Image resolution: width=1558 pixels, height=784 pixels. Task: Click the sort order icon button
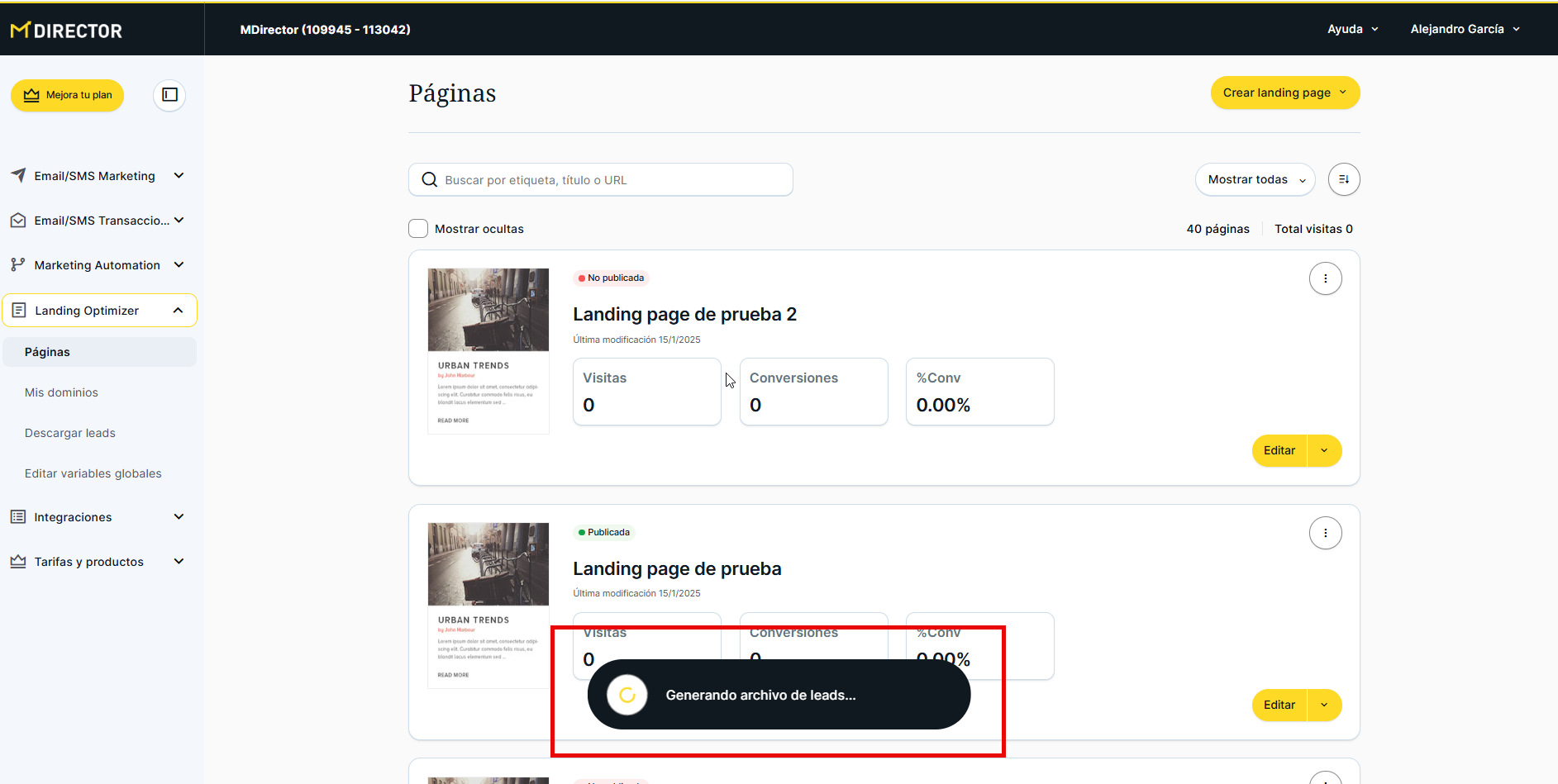pos(1343,179)
